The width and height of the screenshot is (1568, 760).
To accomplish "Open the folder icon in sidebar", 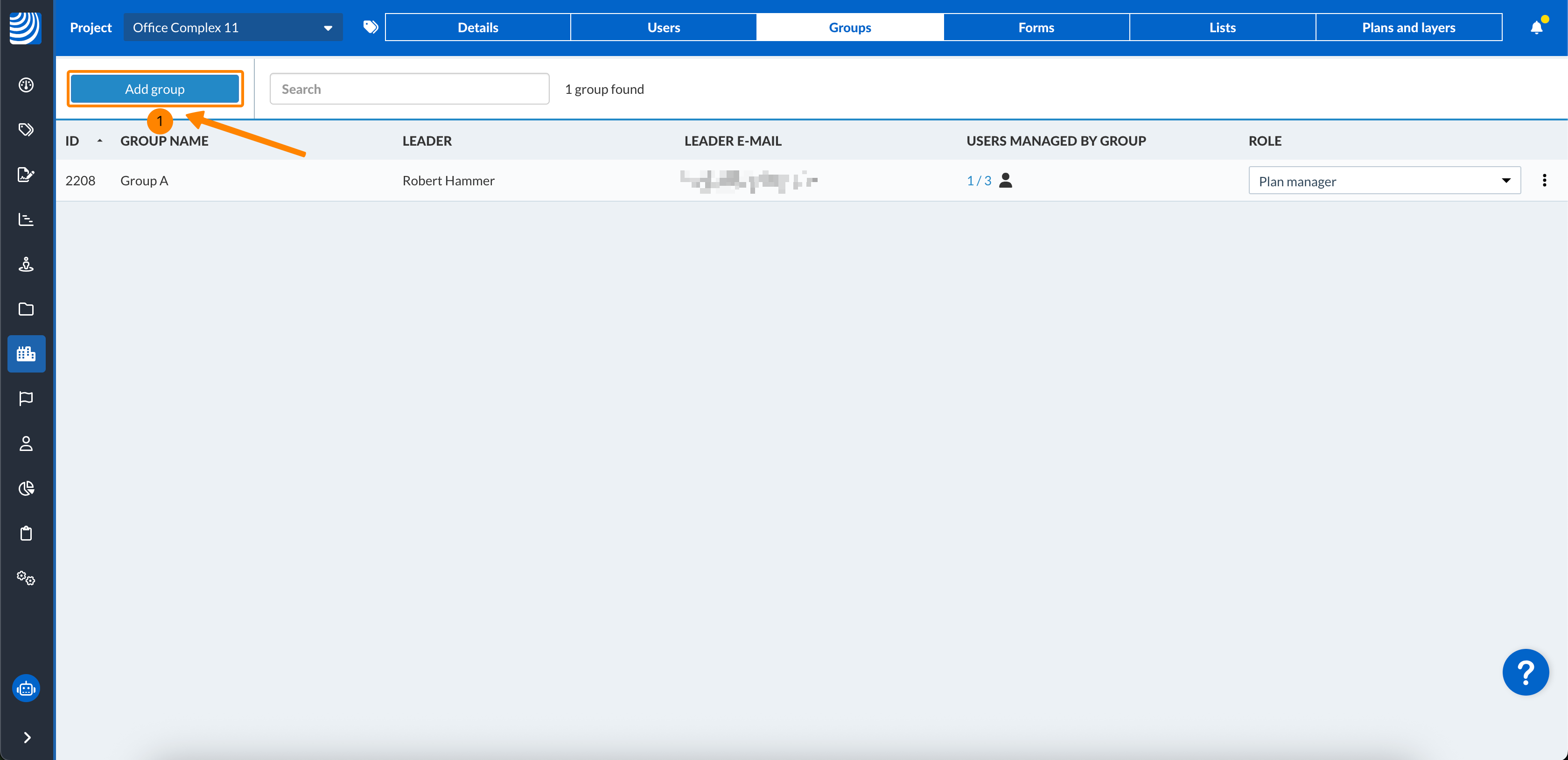I will 26,309.
